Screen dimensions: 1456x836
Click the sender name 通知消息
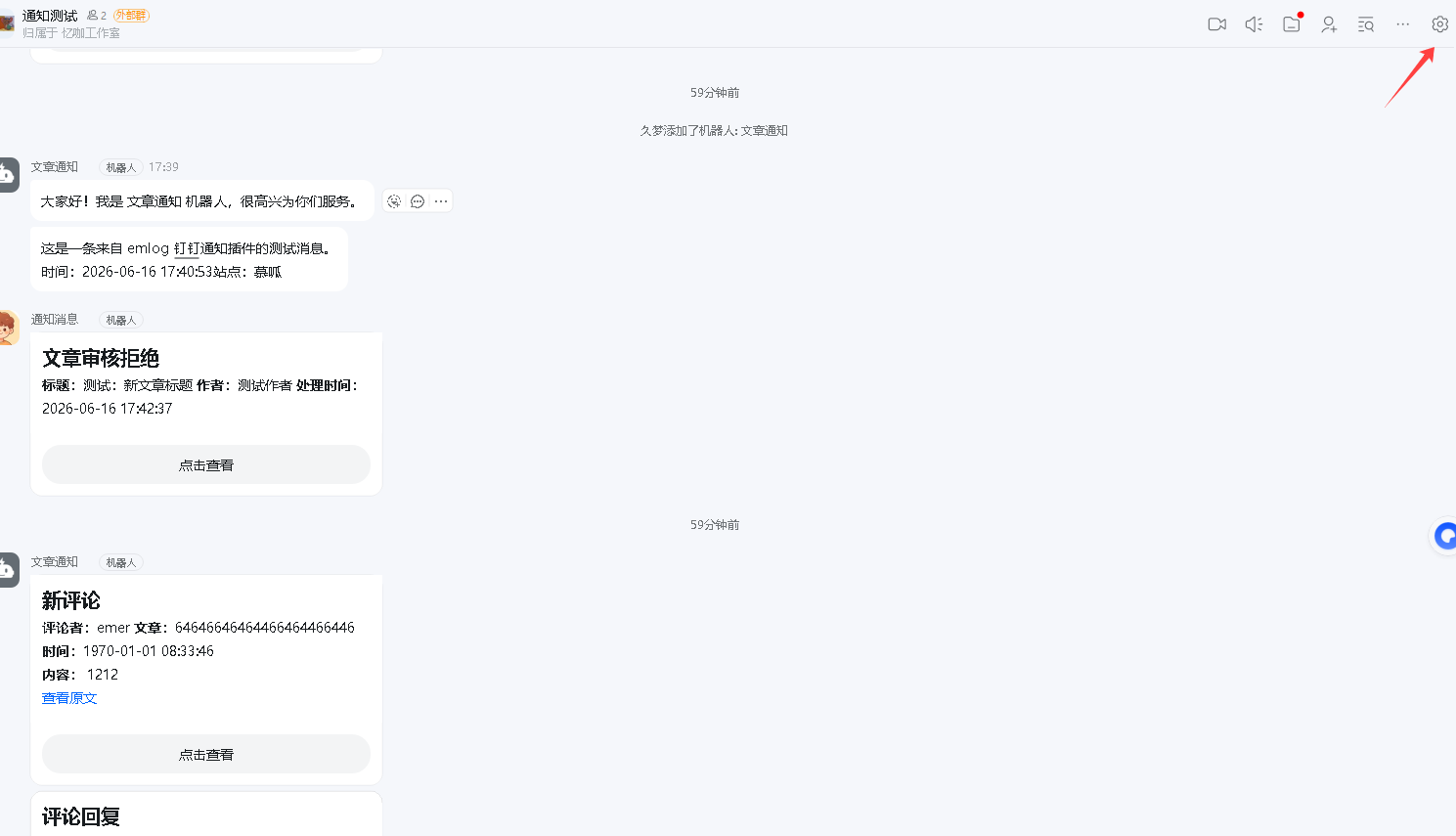pos(55,320)
